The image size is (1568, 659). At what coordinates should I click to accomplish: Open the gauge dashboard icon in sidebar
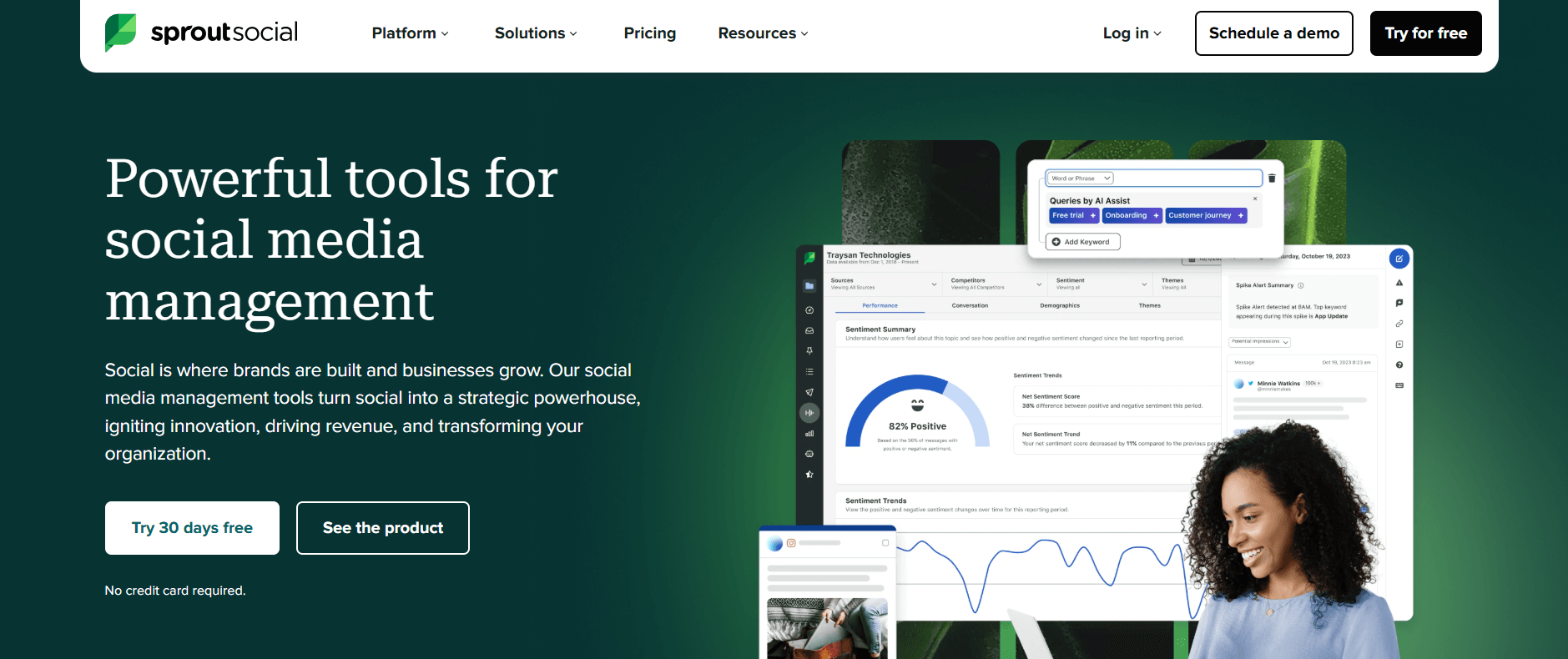point(809,310)
